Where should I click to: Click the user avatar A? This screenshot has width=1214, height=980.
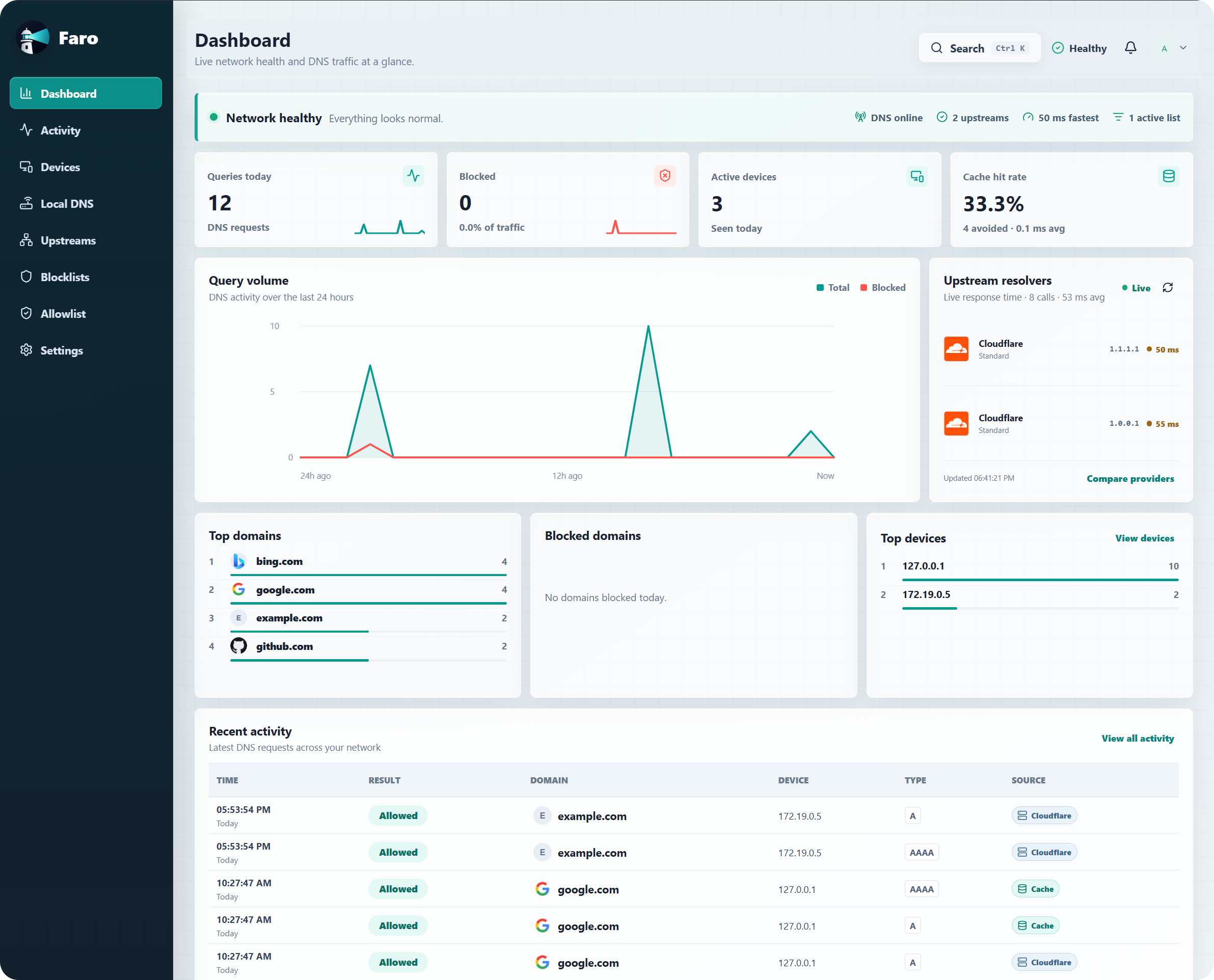1164,48
